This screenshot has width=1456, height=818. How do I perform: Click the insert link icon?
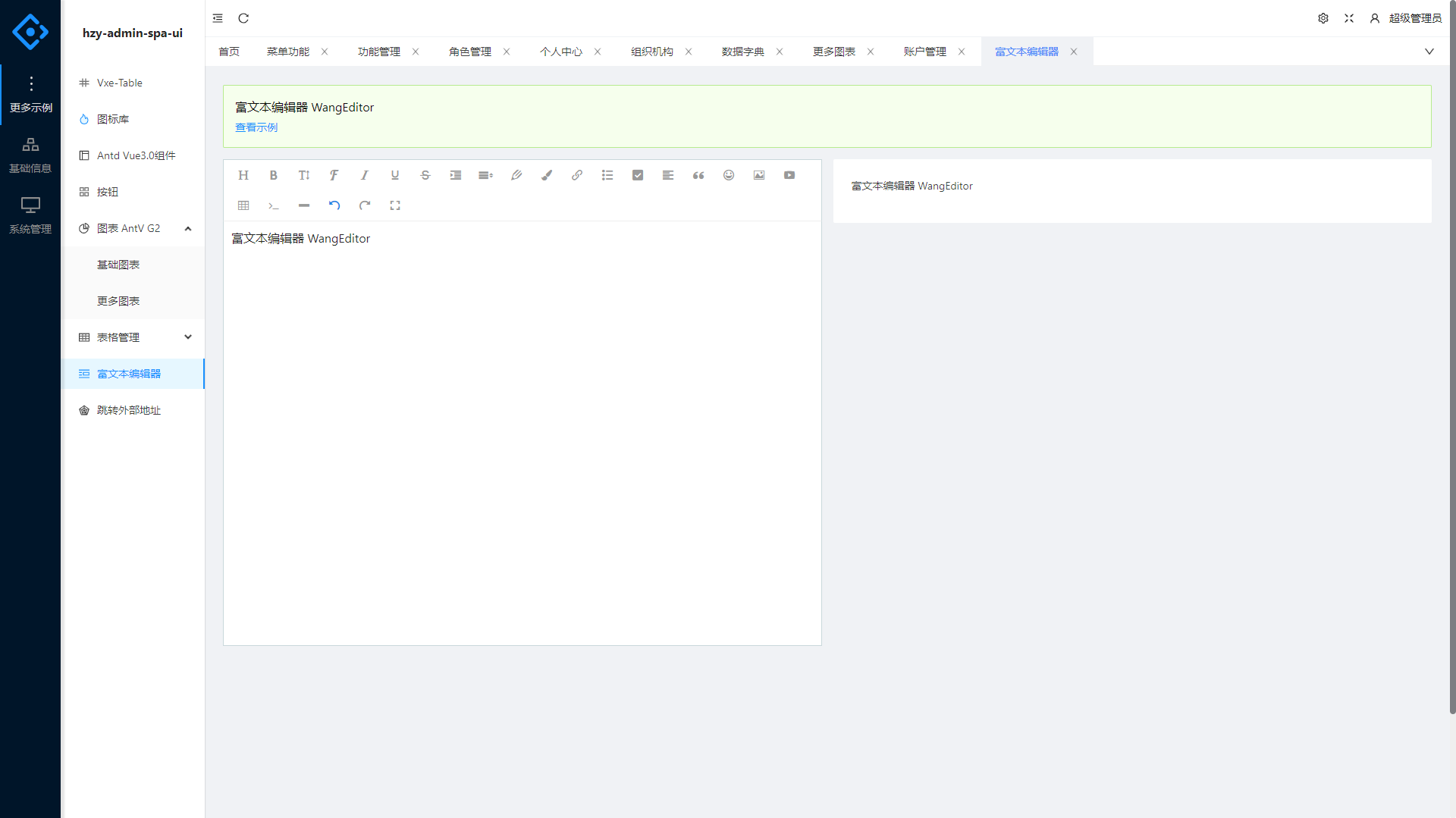(x=577, y=175)
